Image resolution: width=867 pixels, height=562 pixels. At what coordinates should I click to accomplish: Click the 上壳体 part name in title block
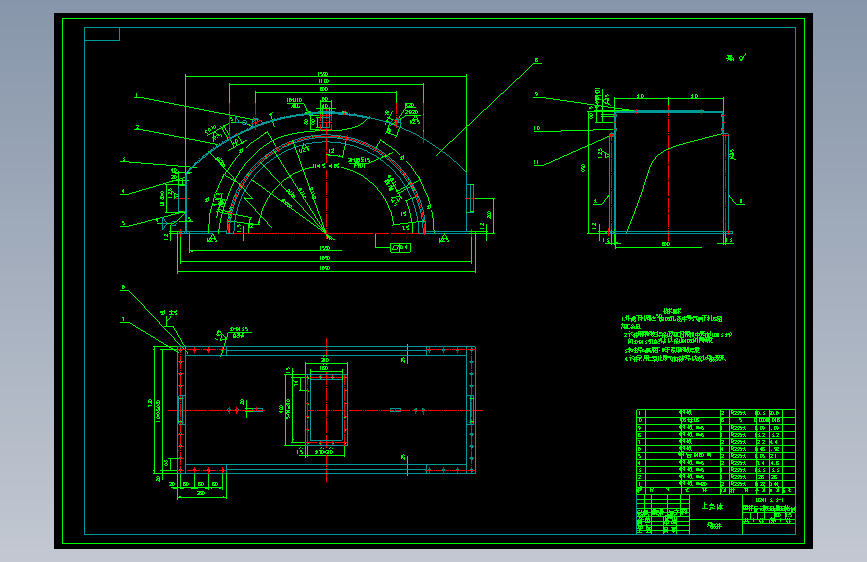click(712, 506)
